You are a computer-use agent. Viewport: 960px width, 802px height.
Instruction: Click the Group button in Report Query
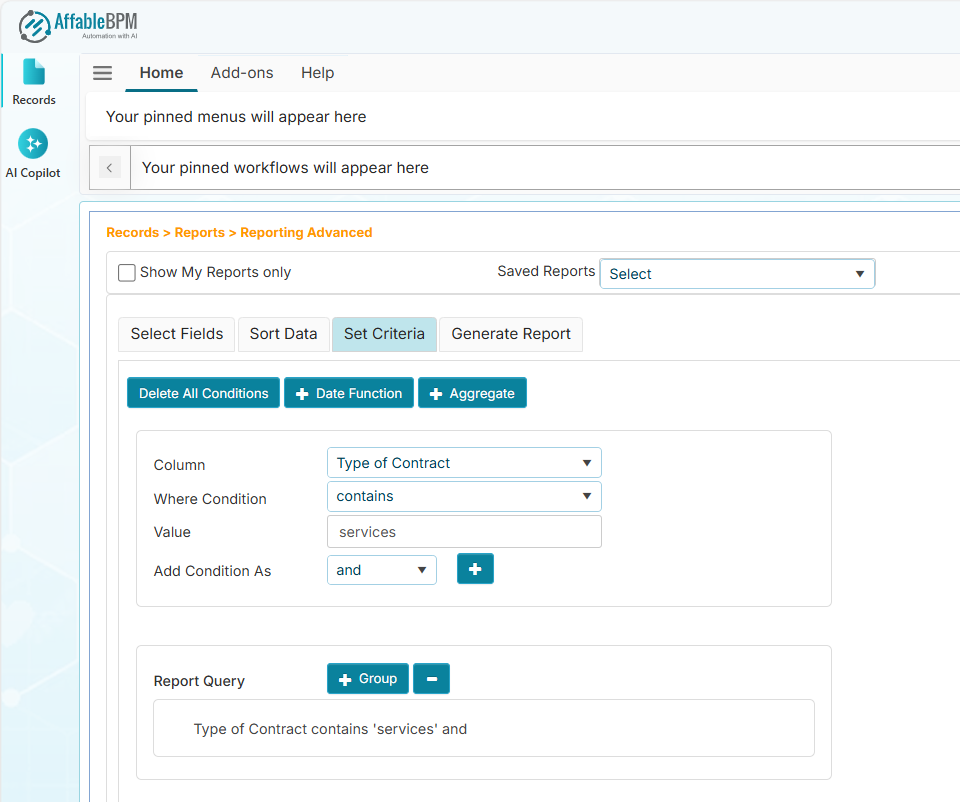[x=367, y=678]
